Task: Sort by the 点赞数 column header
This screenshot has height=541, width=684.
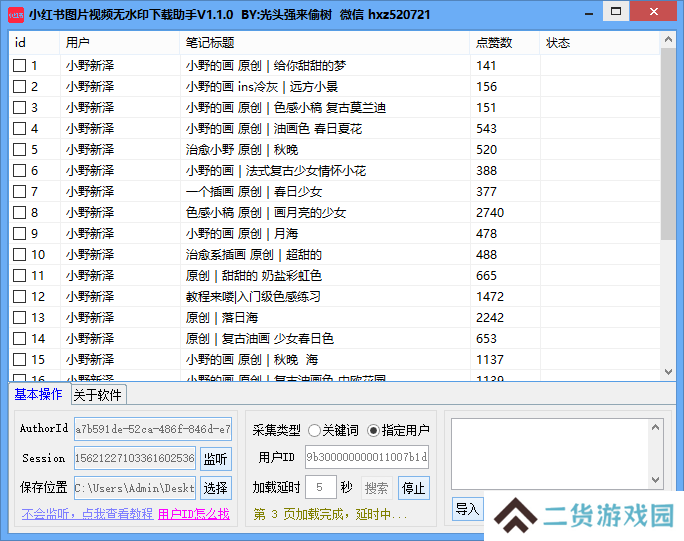Action: [x=505, y=43]
